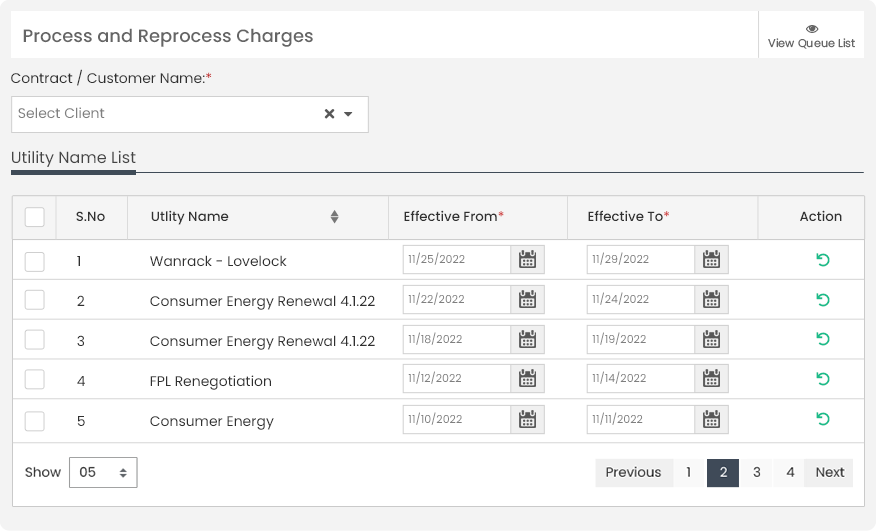Check the row 3 Consumer Energy Renewal checkbox

pos(35,340)
